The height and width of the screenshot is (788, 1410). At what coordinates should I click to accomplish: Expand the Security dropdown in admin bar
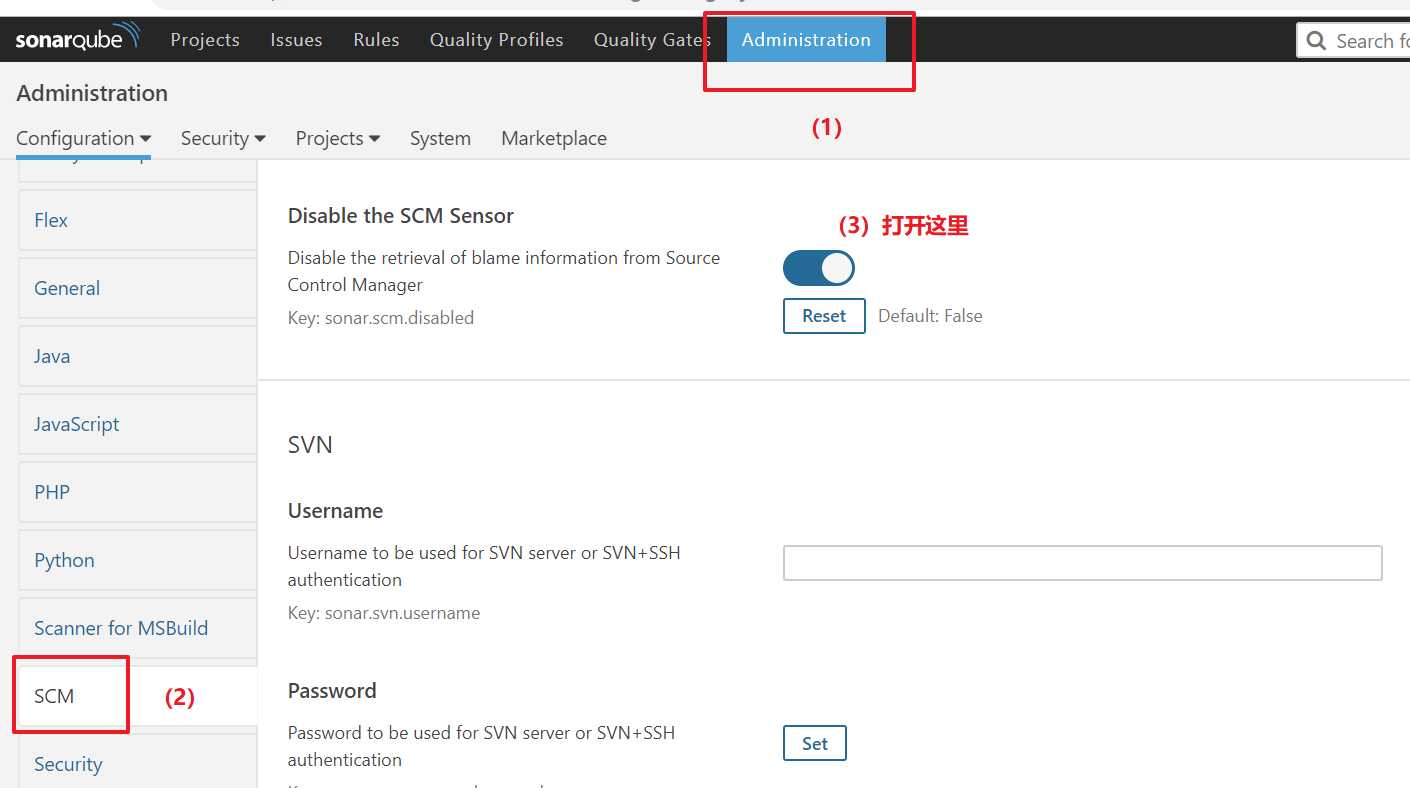tap(223, 138)
